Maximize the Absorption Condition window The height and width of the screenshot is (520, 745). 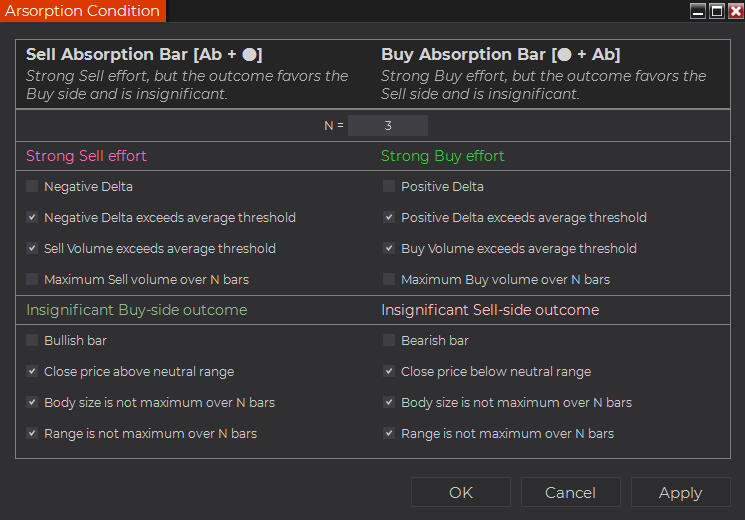coord(716,11)
